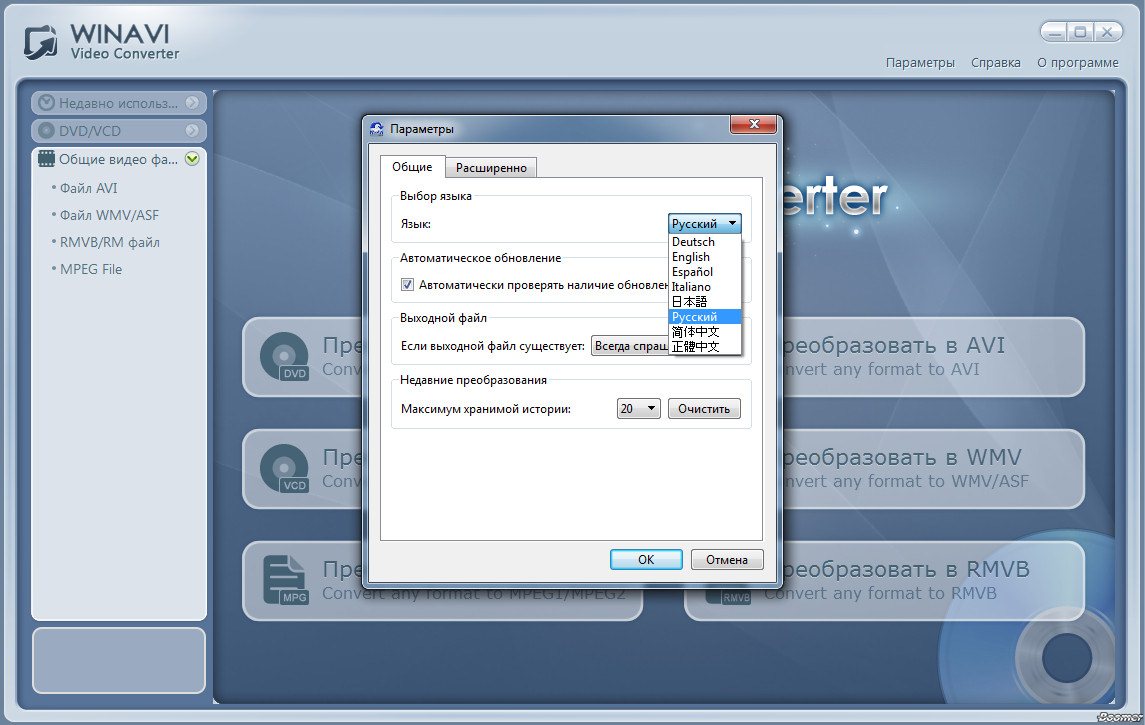Close the Параметры dialog
Viewport: 1145px width, 725px height.
pyautogui.click(x=754, y=124)
